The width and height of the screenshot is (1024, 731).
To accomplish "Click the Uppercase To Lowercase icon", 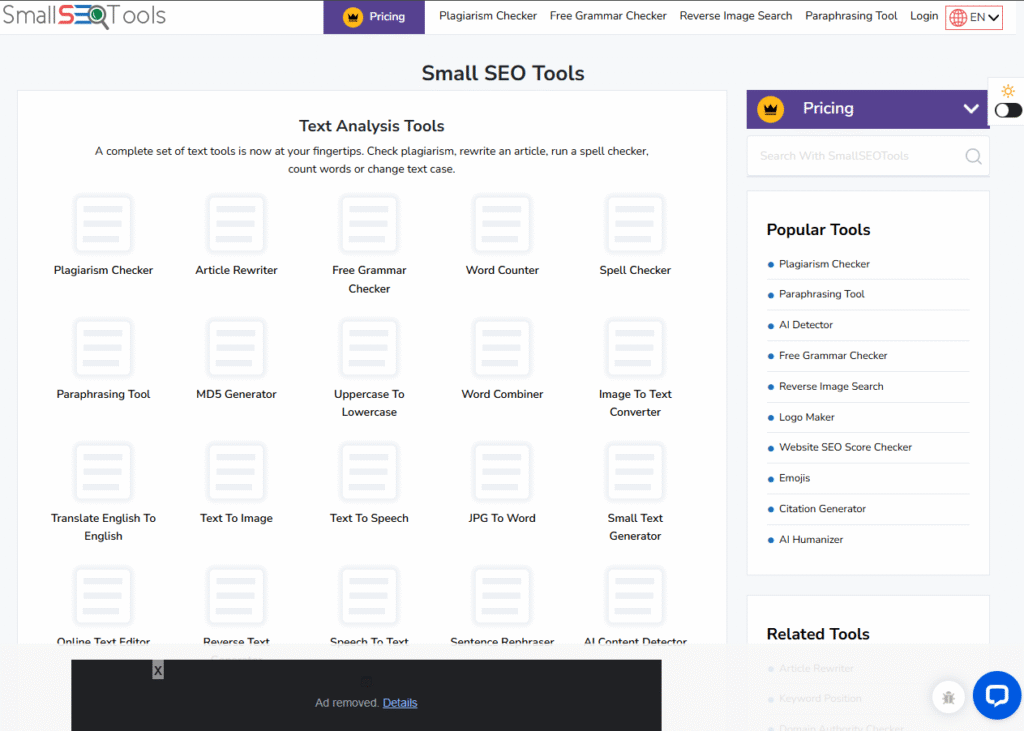I will (x=369, y=348).
